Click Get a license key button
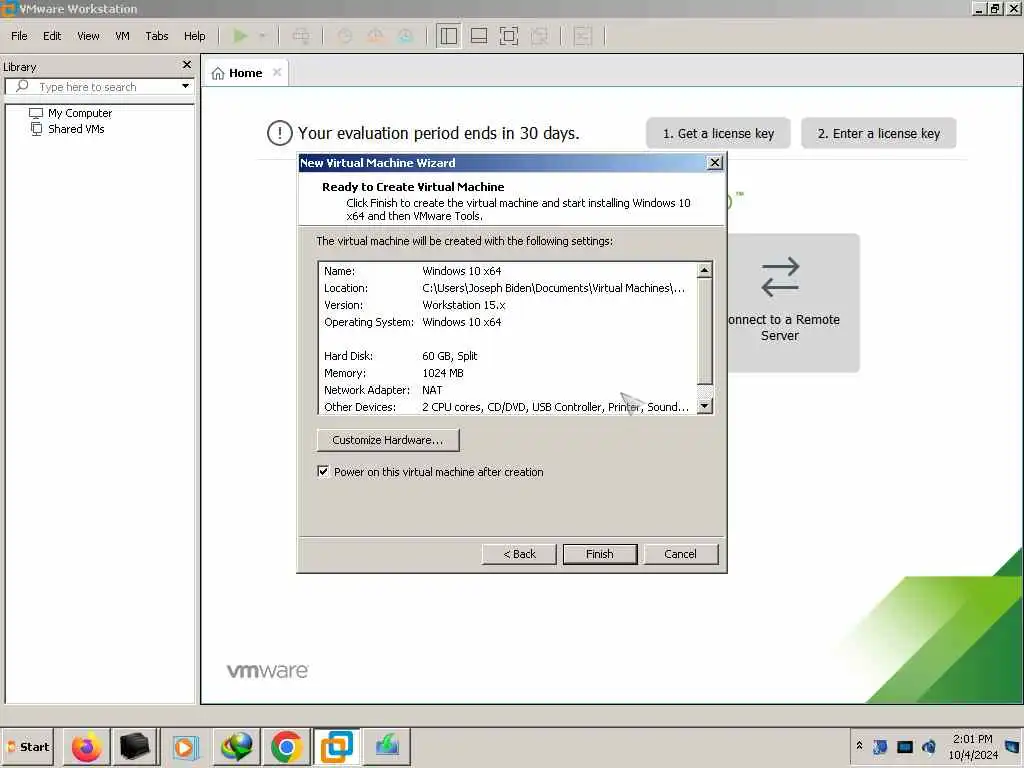Viewport: 1024px width, 768px height. 718,133
